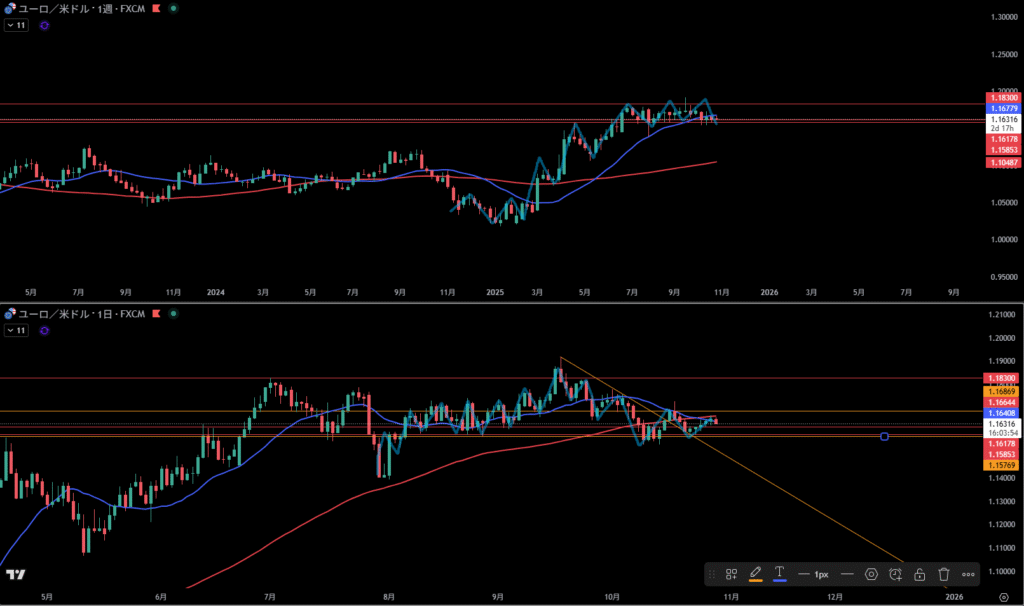This screenshot has width=1024, height=606.
Task: Click the text color T icon
Action: pyautogui.click(x=779, y=574)
